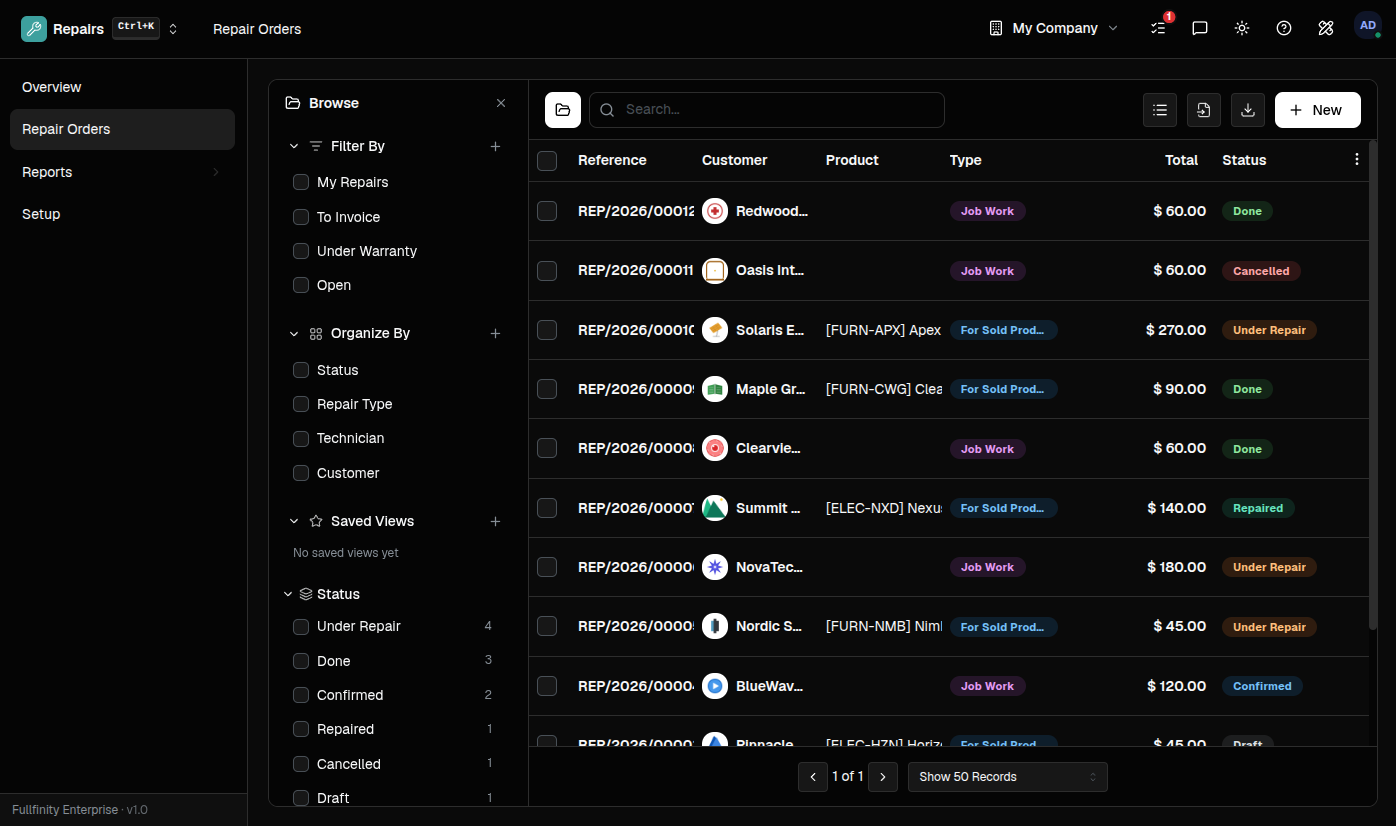
Task: Select the REP/2026/00012 row checkbox
Action: 547,211
